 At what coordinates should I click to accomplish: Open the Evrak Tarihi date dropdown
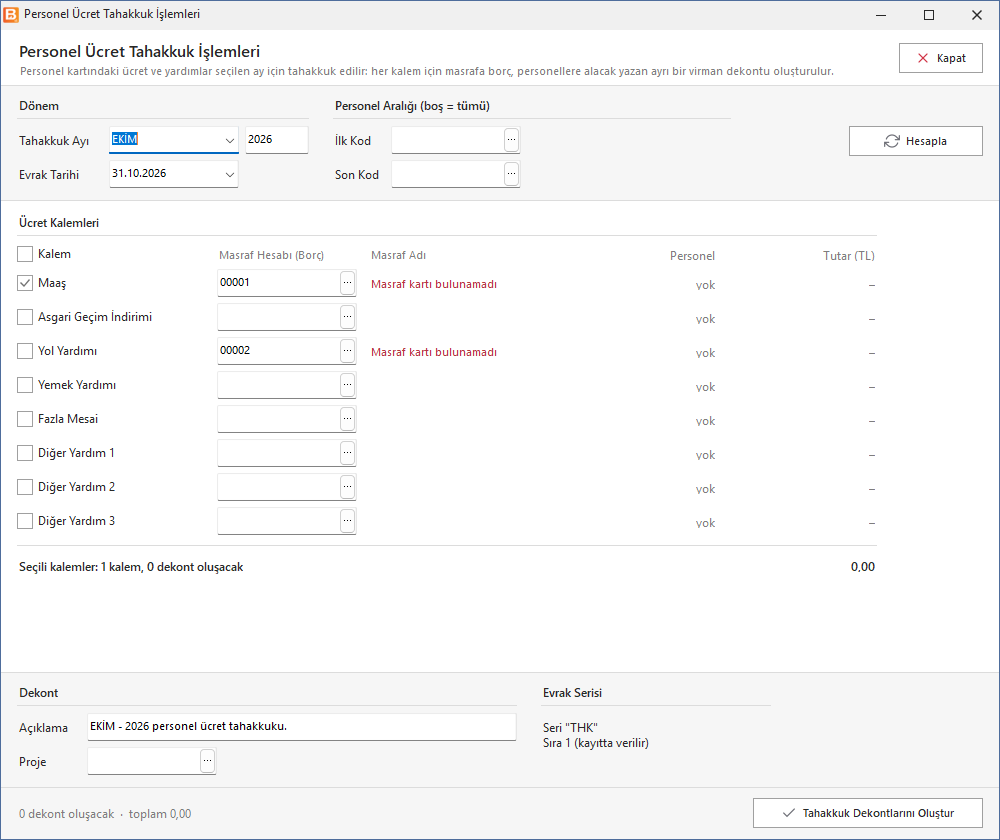(230, 174)
